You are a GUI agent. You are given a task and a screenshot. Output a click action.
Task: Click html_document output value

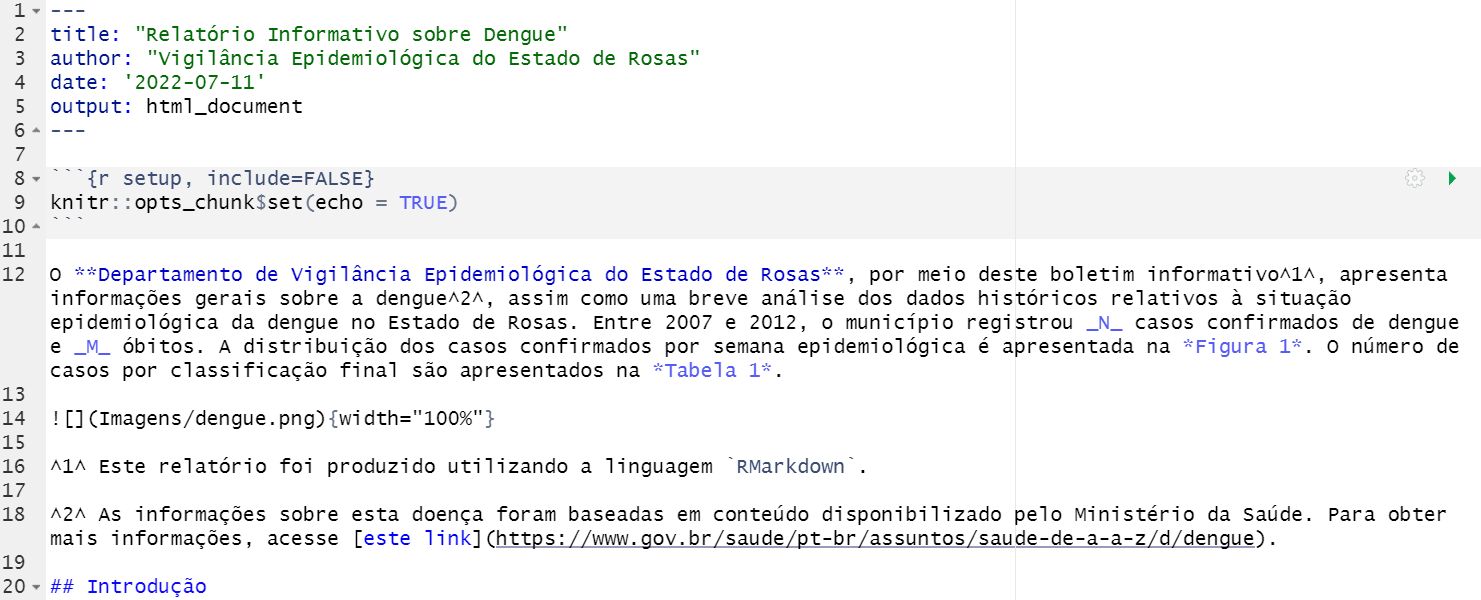(224, 107)
